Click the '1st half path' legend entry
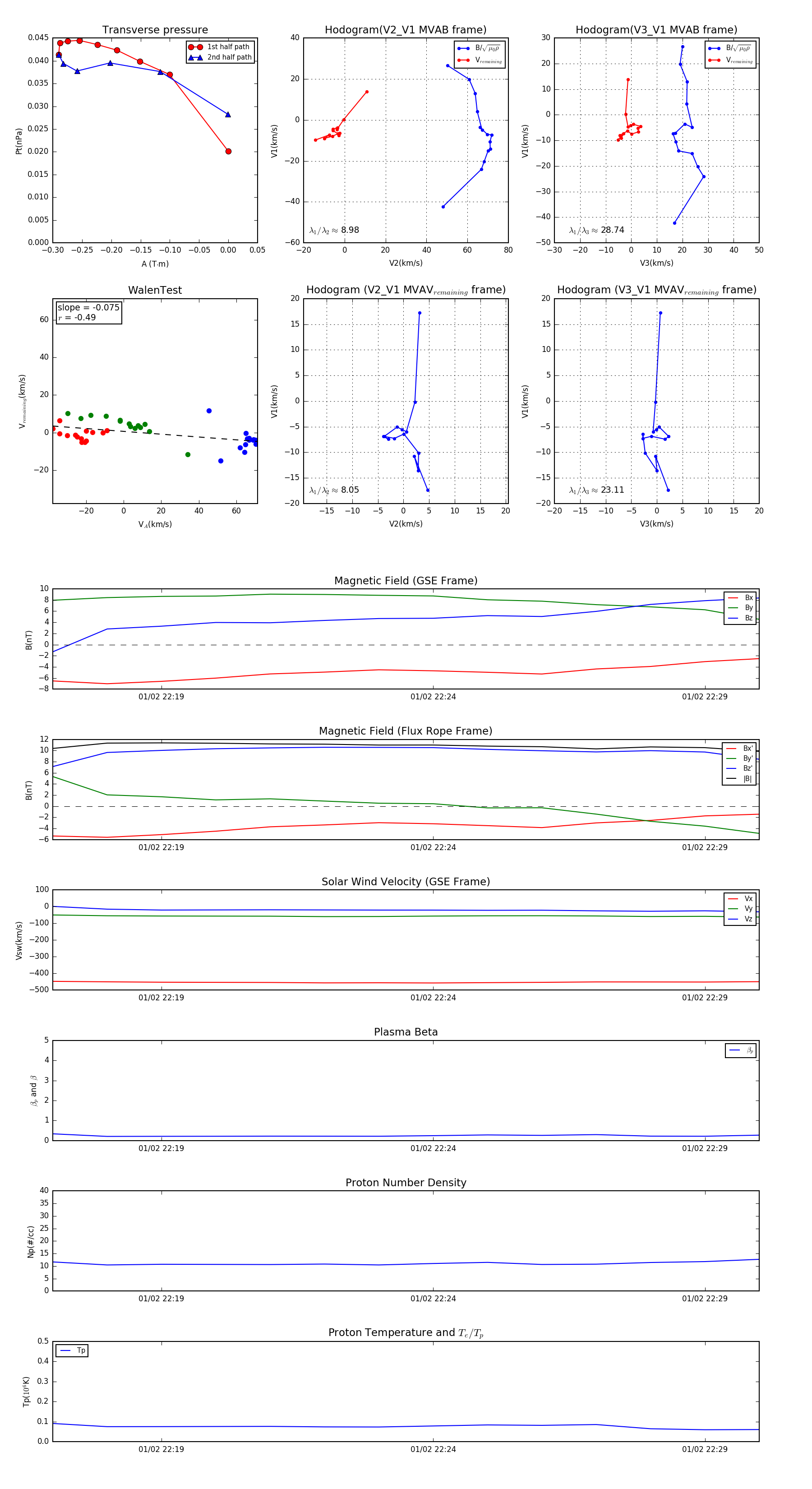Image resolution: width=812 pixels, height=1489 pixels. coord(220,47)
